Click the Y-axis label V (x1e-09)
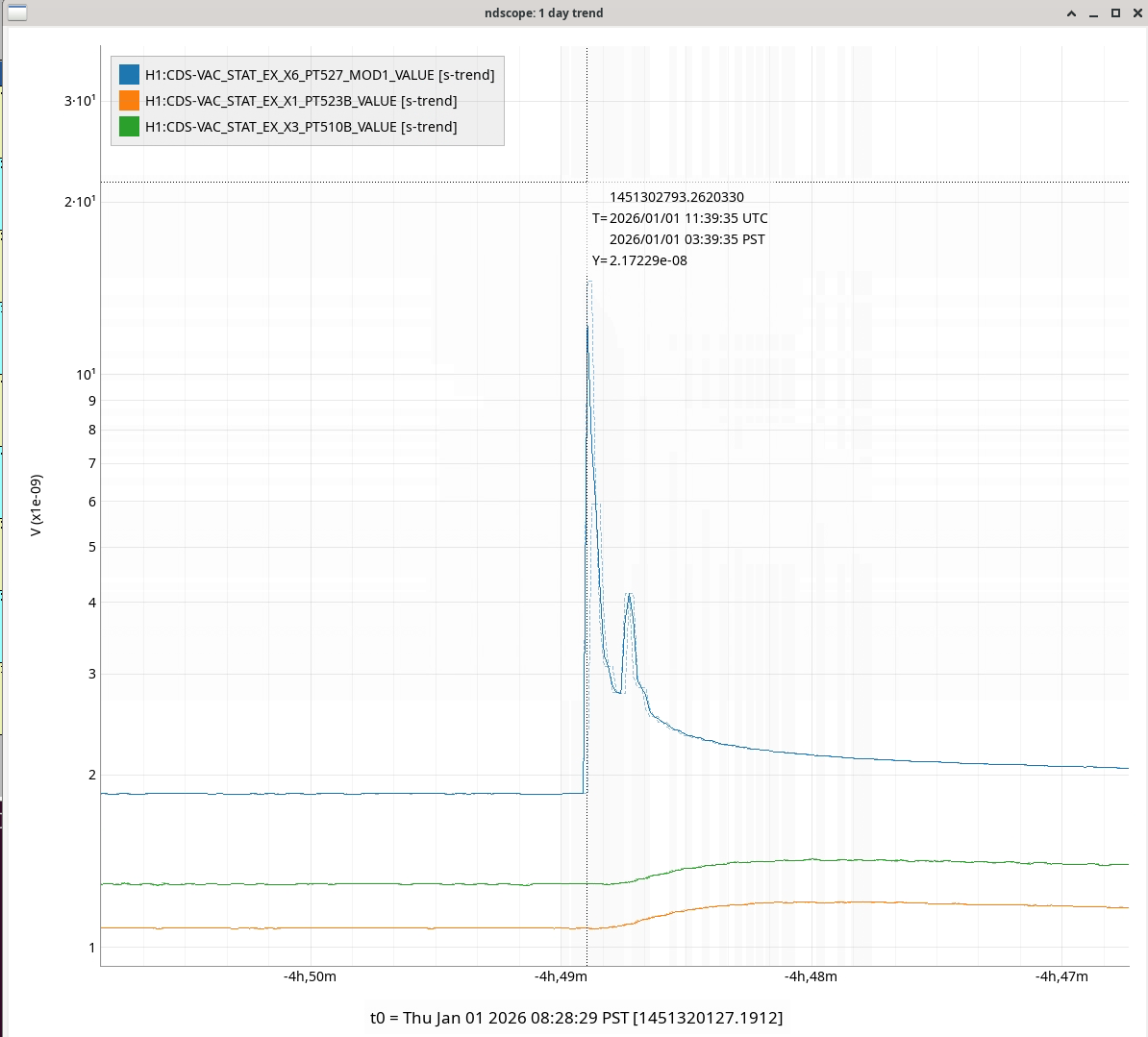This screenshot has height=1037, width=1148. tap(37, 506)
